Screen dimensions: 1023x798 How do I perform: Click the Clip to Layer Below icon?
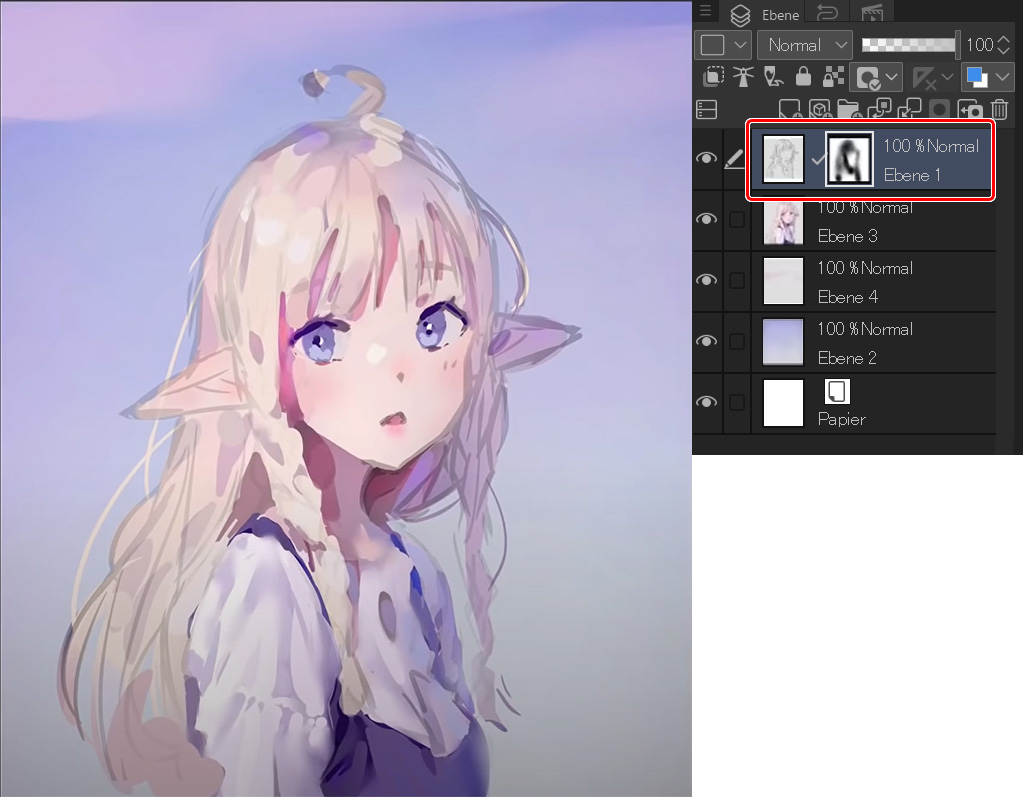pos(712,77)
